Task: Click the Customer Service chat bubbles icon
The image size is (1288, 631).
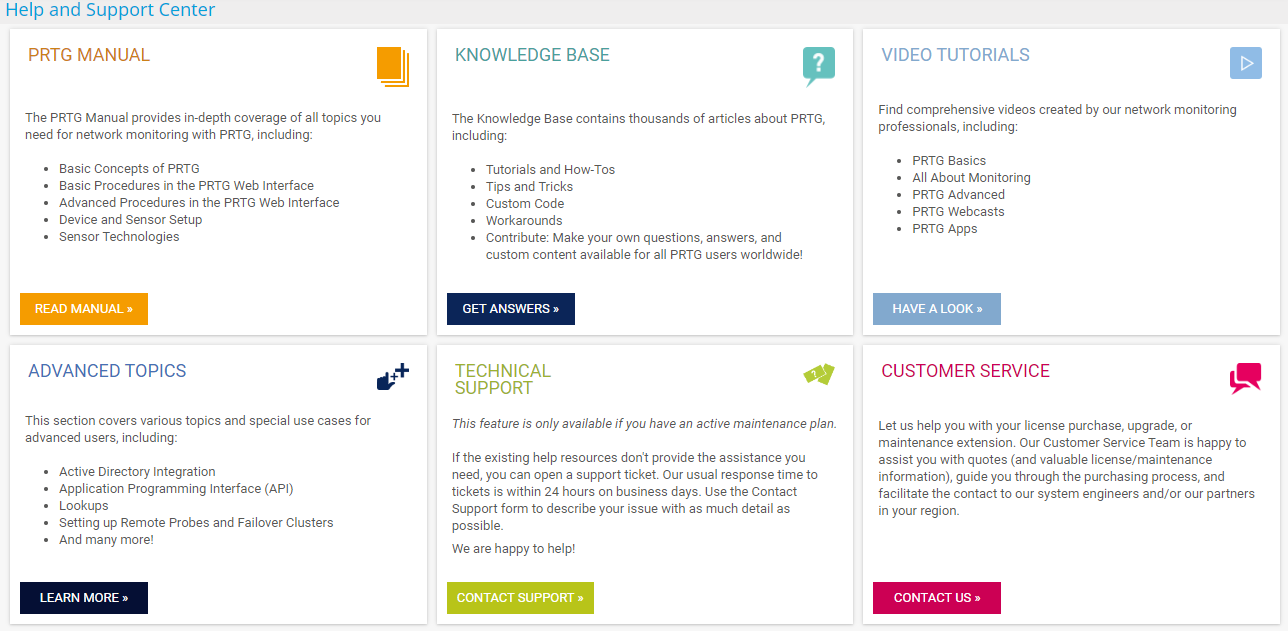Action: (x=1245, y=378)
